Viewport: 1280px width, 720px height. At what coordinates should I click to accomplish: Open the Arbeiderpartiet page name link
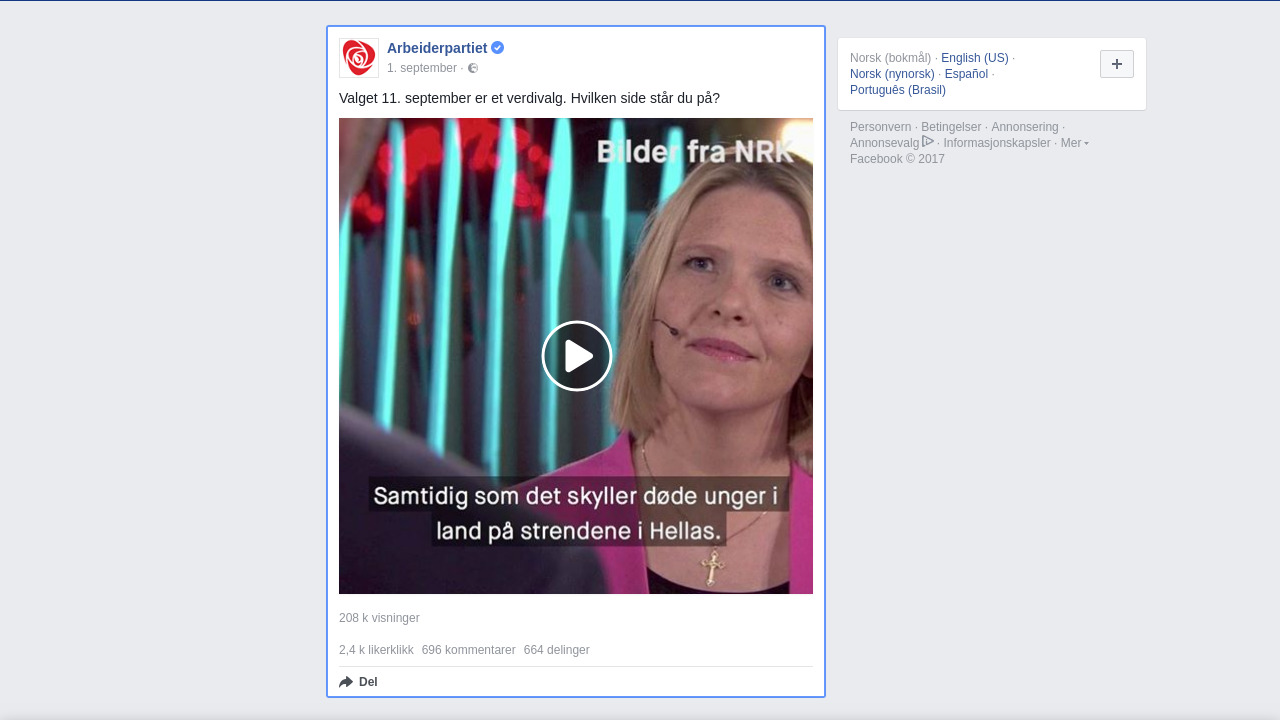437,48
